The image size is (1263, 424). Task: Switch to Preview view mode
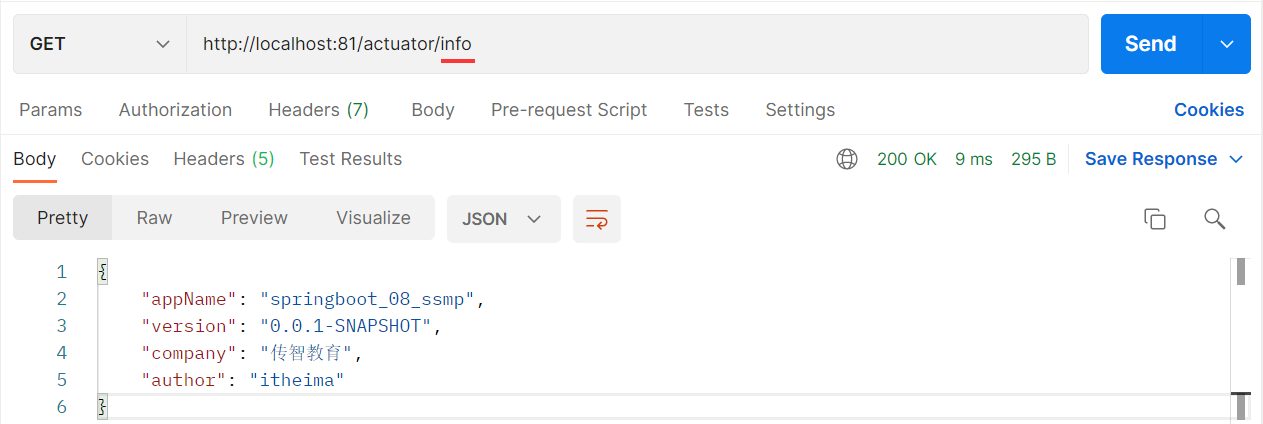(x=254, y=218)
